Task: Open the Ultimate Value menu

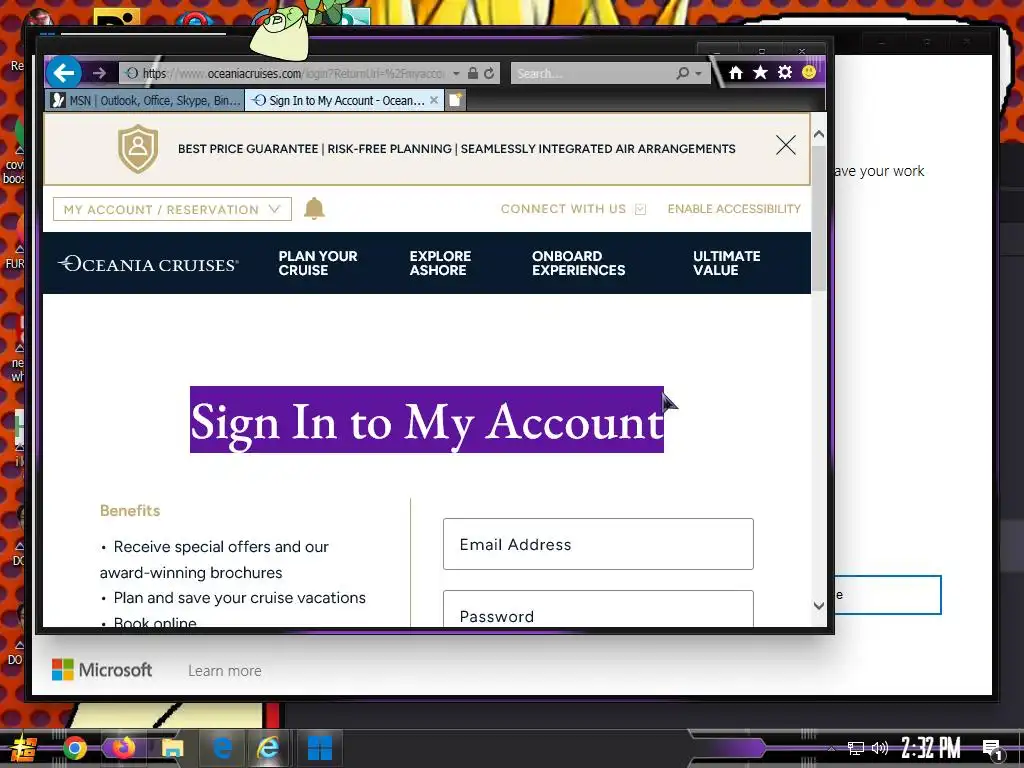Action: tap(726, 263)
